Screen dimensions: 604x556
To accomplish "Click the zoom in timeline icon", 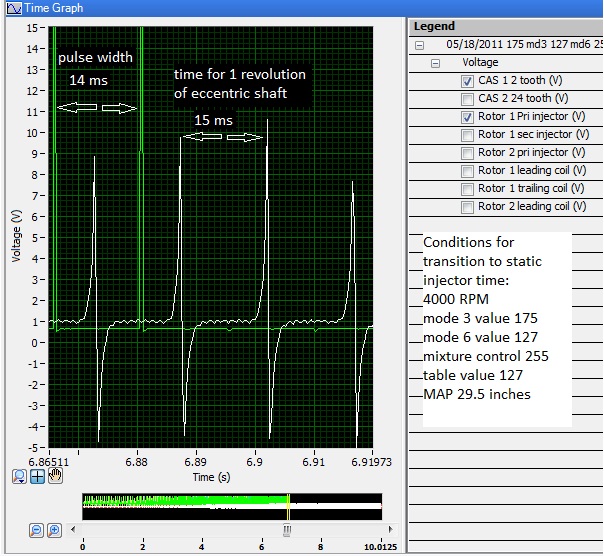I will pyautogui.click(x=54, y=530).
